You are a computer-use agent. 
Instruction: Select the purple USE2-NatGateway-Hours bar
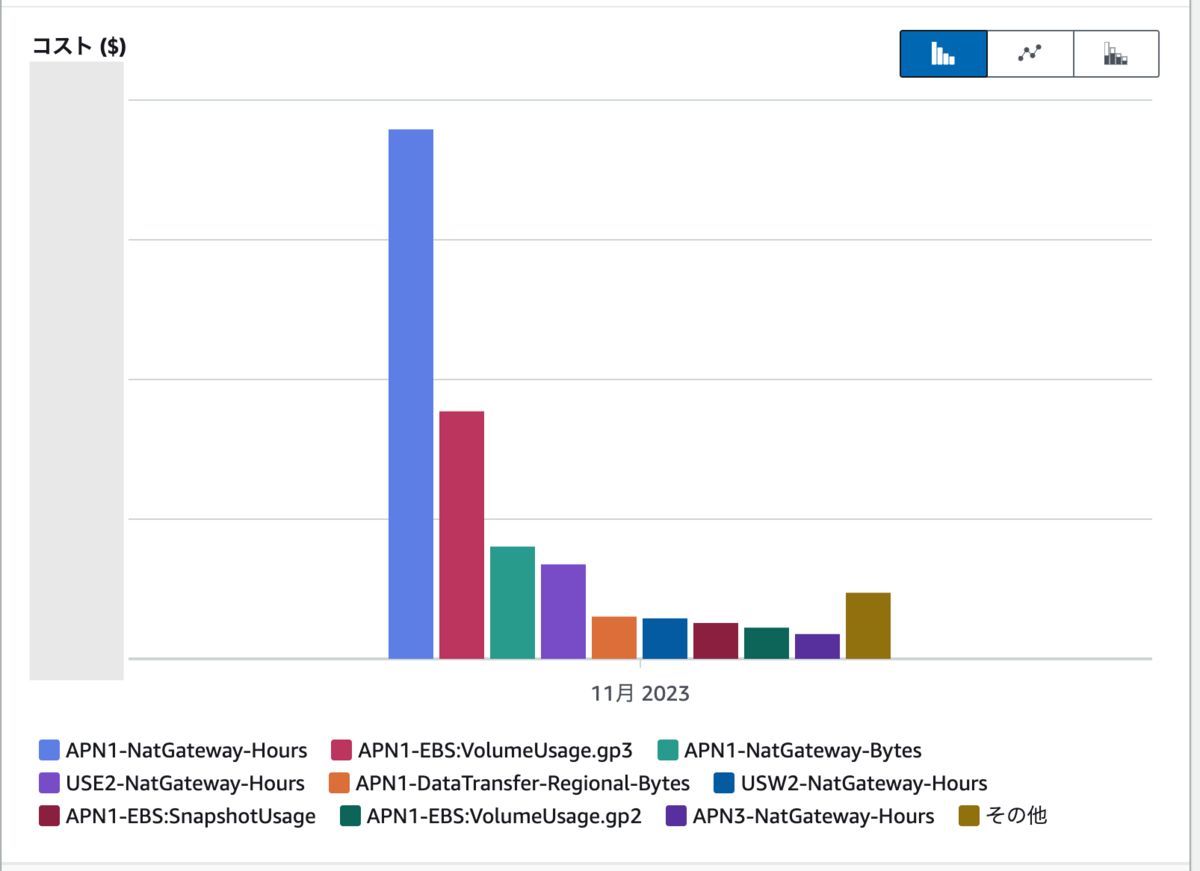tap(564, 611)
